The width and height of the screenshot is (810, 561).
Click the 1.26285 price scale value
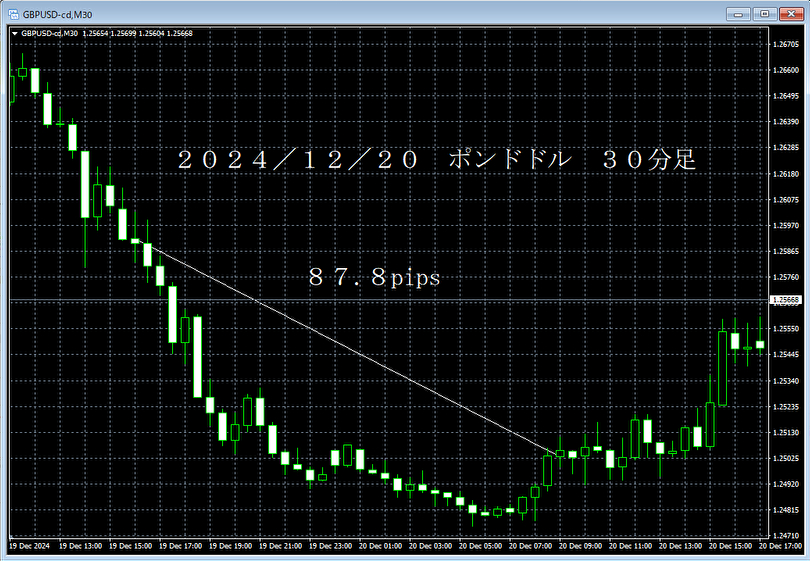pyautogui.click(x=786, y=148)
